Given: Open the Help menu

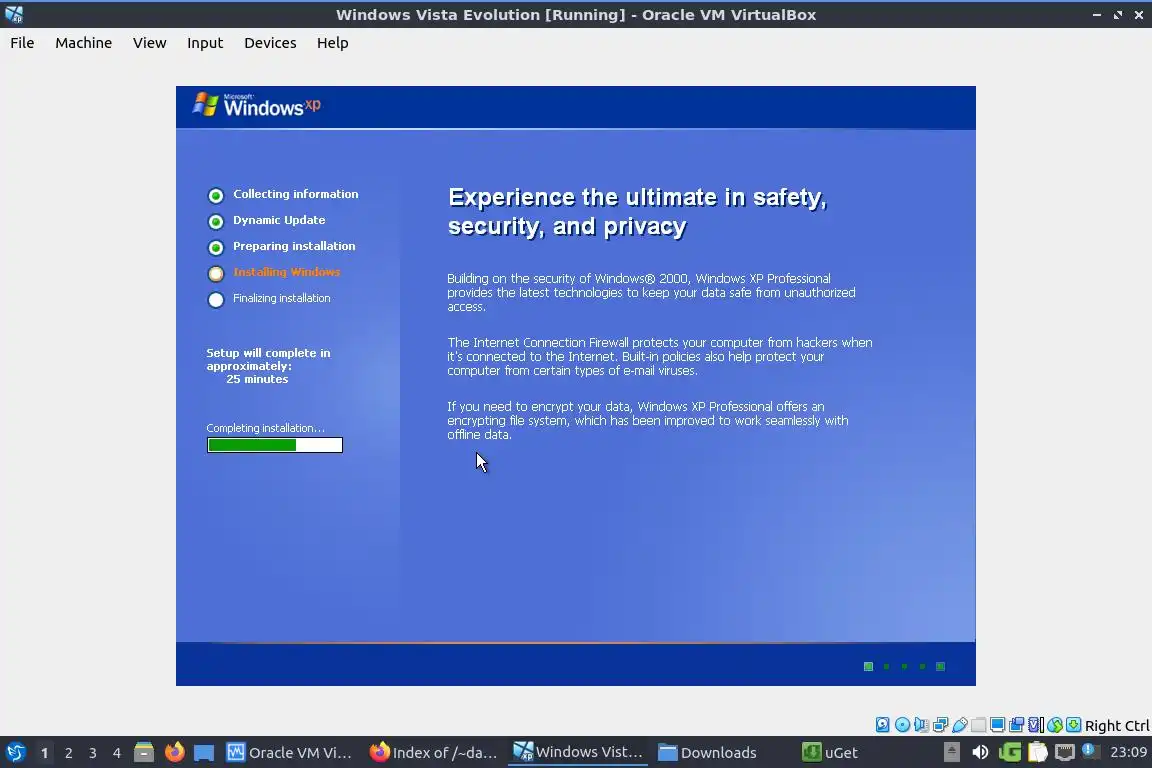Looking at the screenshot, I should click(x=332, y=43).
